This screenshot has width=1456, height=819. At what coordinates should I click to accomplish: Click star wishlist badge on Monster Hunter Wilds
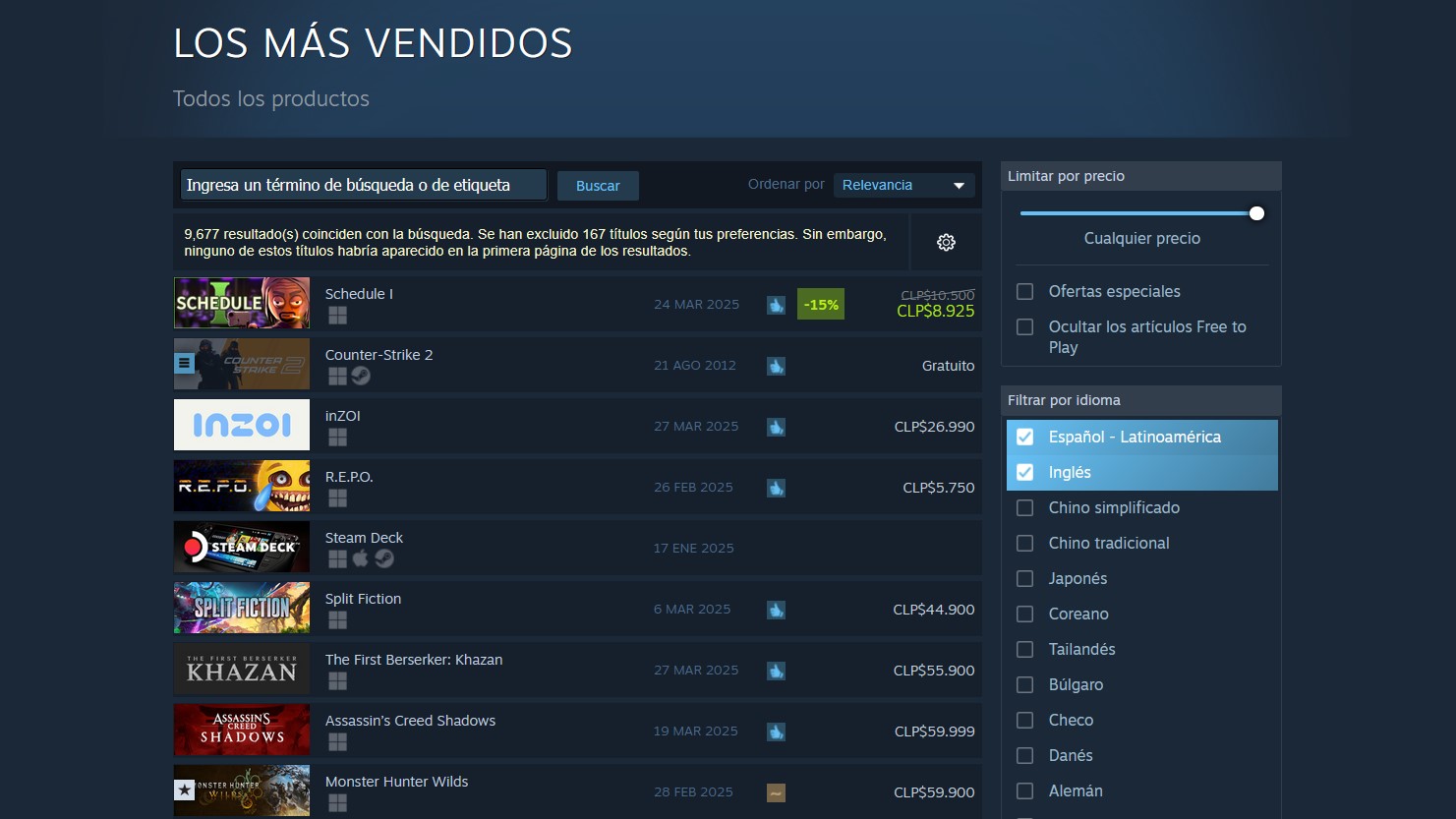(184, 790)
